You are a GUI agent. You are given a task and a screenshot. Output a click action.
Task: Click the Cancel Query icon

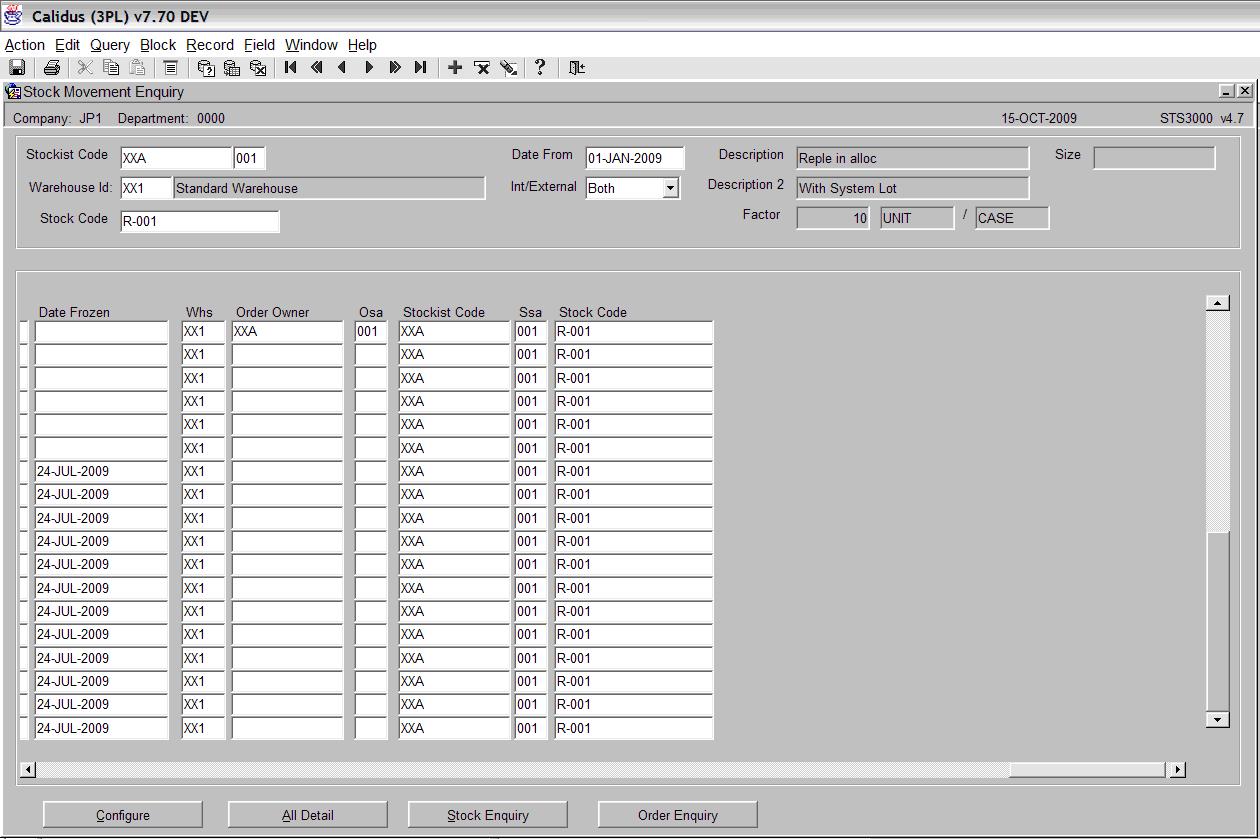pyautogui.click(x=258, y=68)
